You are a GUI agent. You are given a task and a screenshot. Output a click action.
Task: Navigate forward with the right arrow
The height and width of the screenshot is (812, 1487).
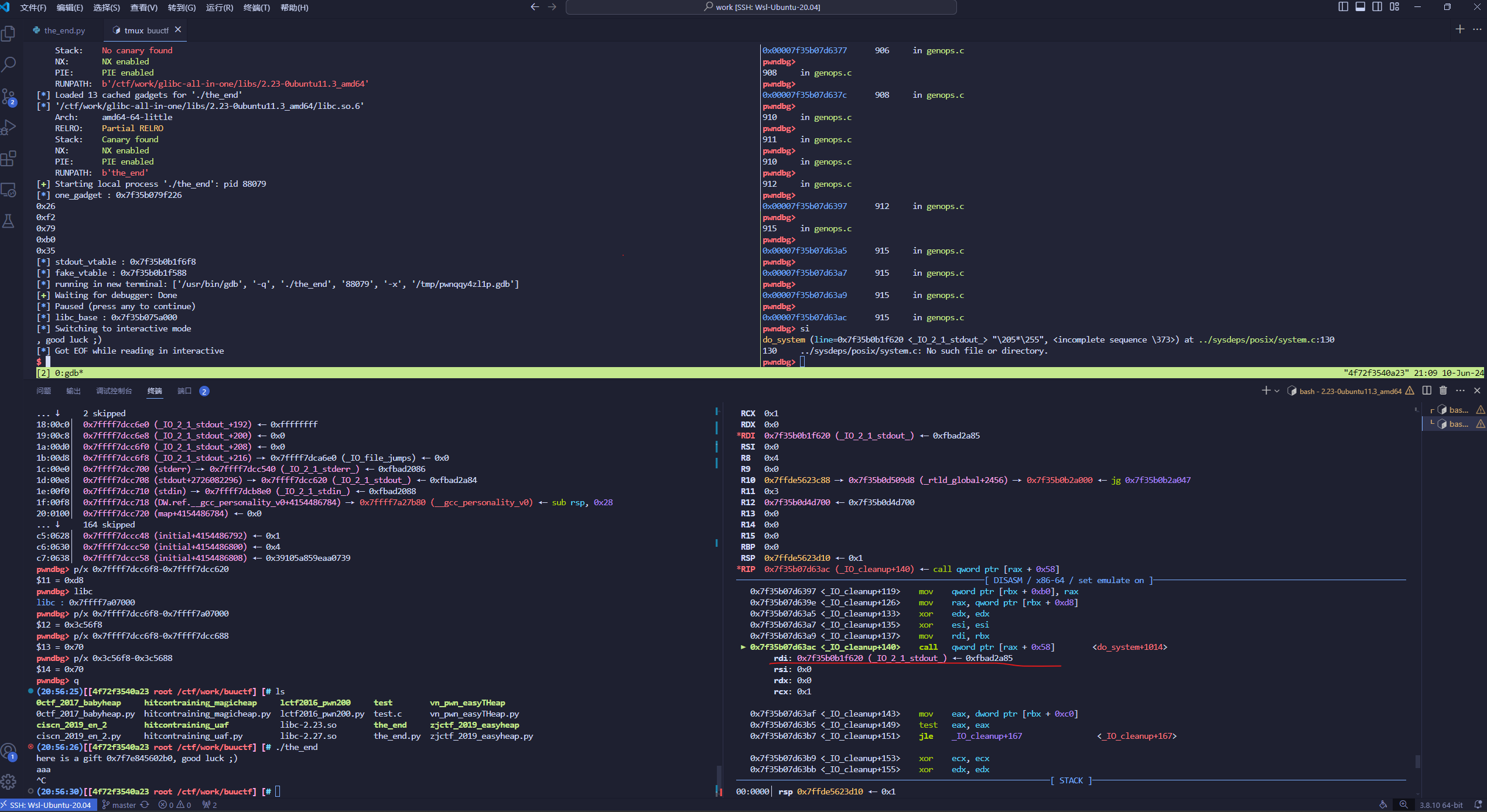pyautogui.click(x=552, y=7)
